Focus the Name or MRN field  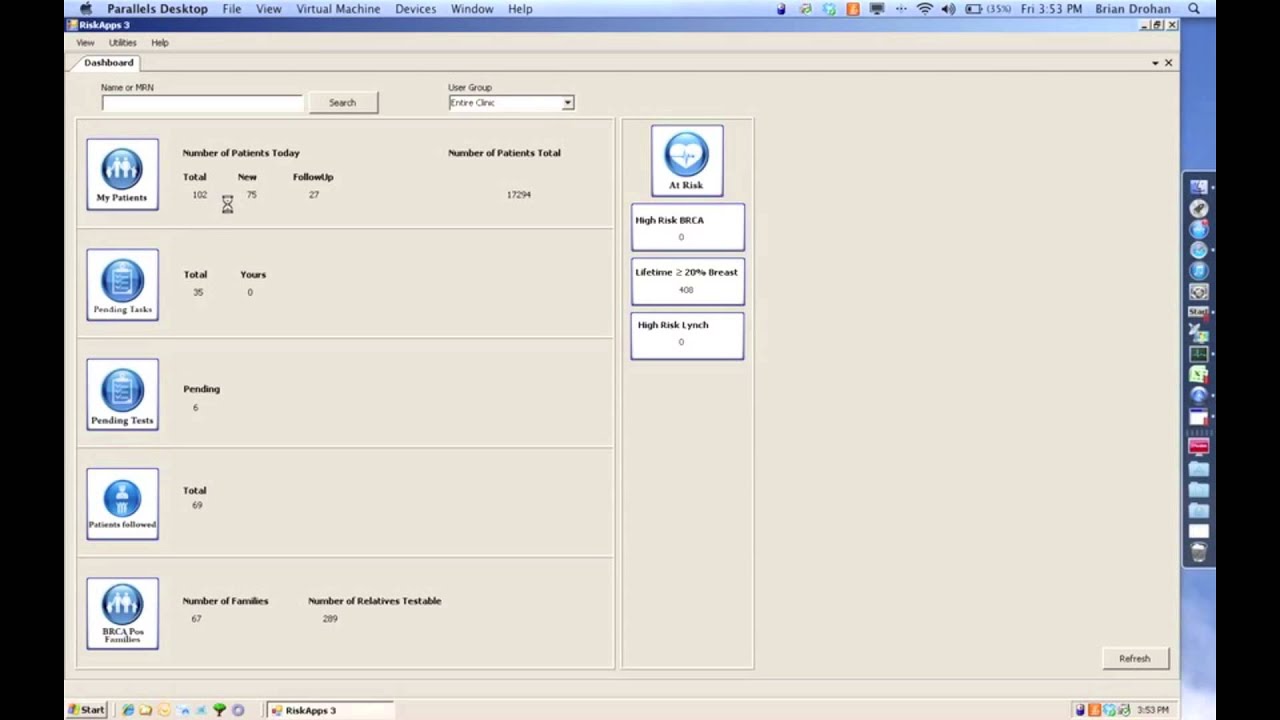(x=202, y=103)
